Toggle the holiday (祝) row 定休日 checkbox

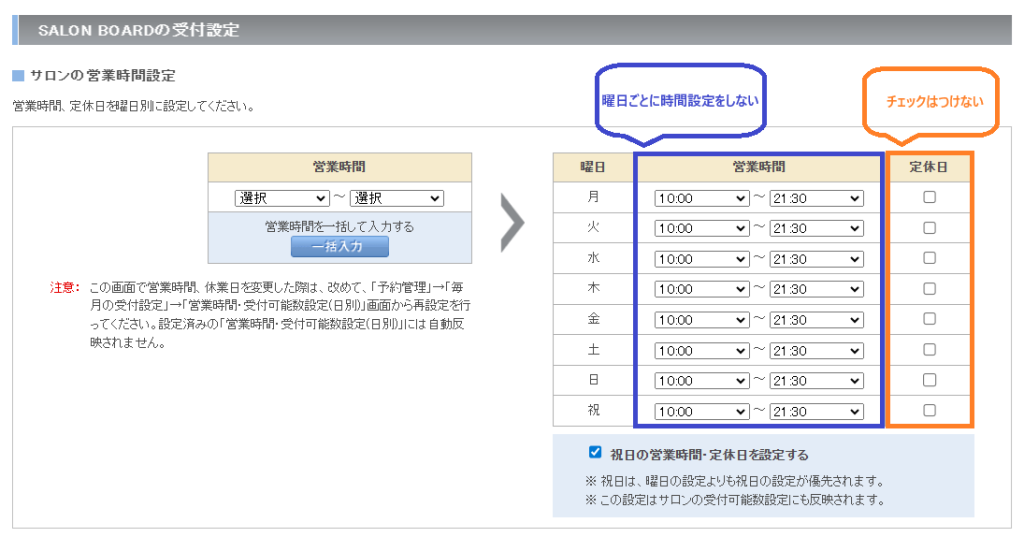pyautogui.click(x=929, y=410)
